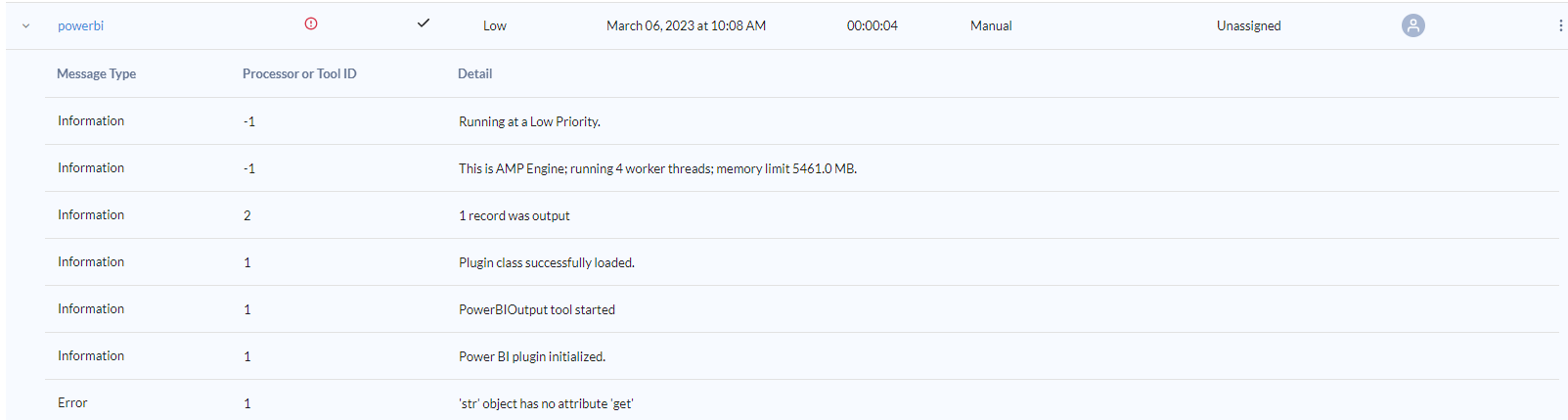1568x420 pixels.
Task: Click the Manual run type cell
Action: pyautogui.click(x=991, y=26)
